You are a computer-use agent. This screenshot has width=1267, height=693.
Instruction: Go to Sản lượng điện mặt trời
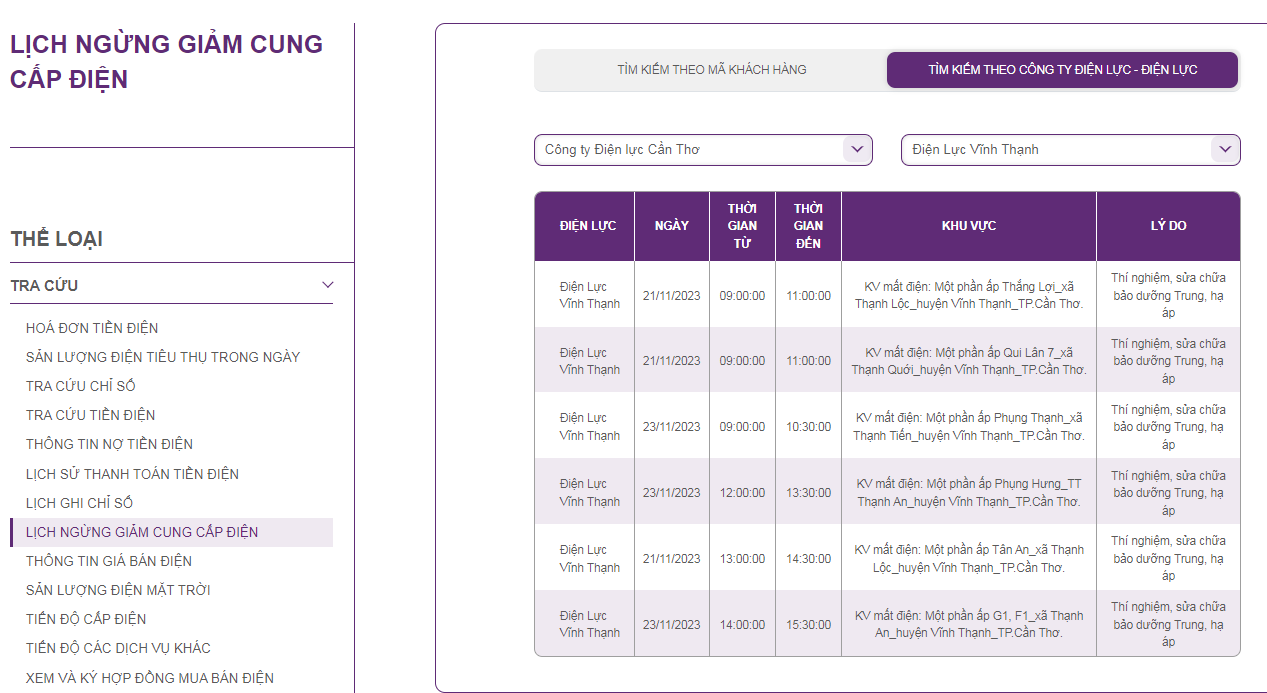click(x=118, y=590)
